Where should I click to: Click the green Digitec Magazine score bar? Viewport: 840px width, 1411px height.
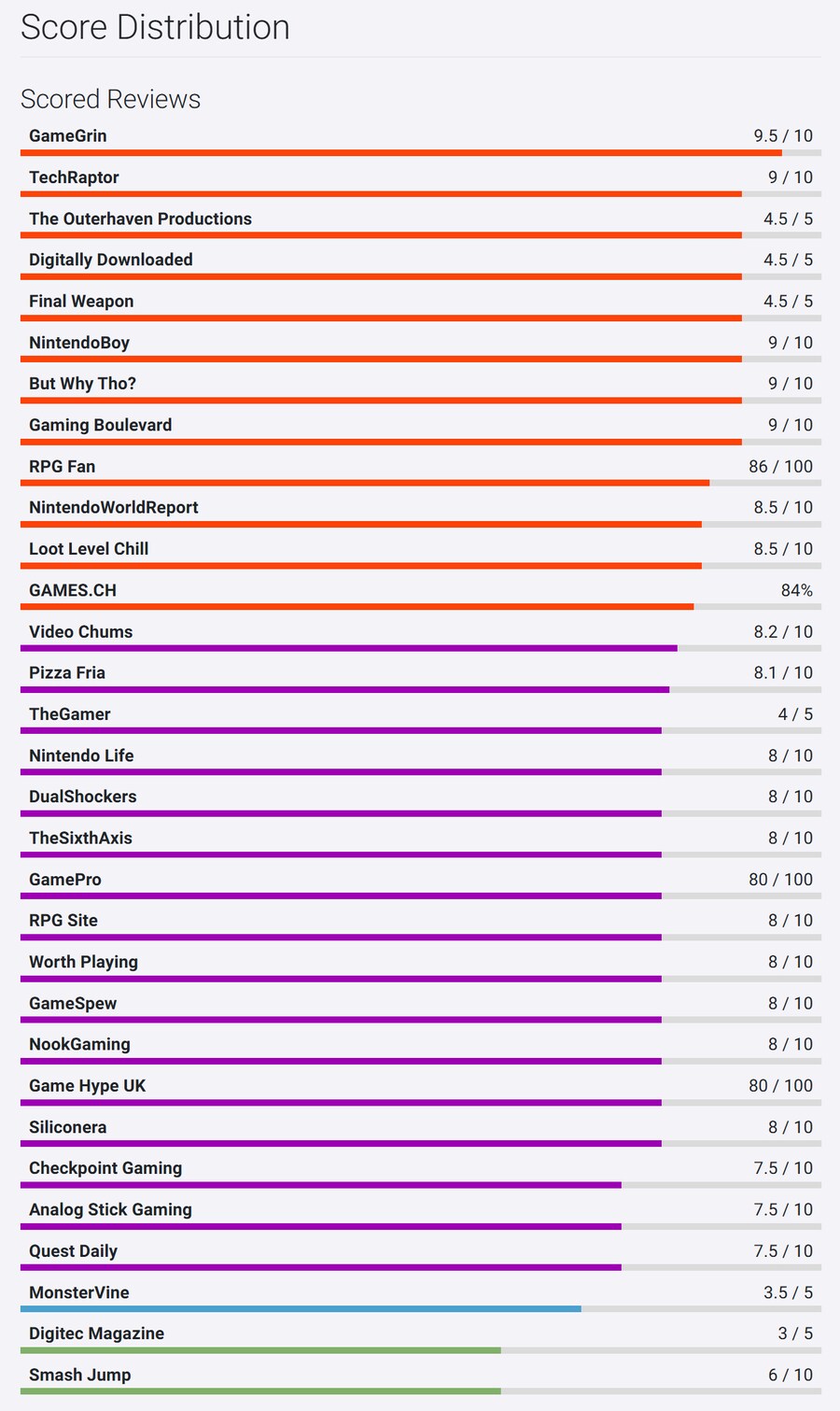click(x=260, y=1350)
